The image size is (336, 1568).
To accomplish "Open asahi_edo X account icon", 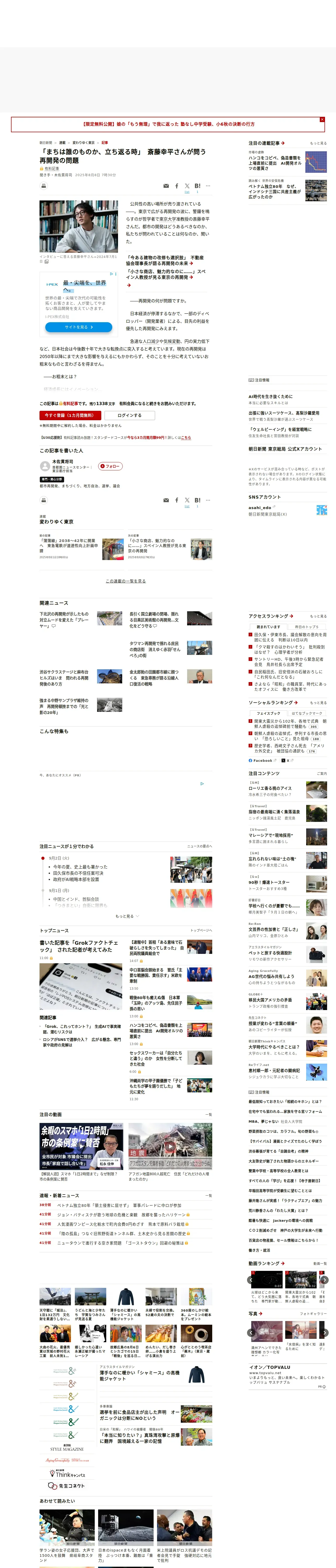I will (x=321, y=510).
